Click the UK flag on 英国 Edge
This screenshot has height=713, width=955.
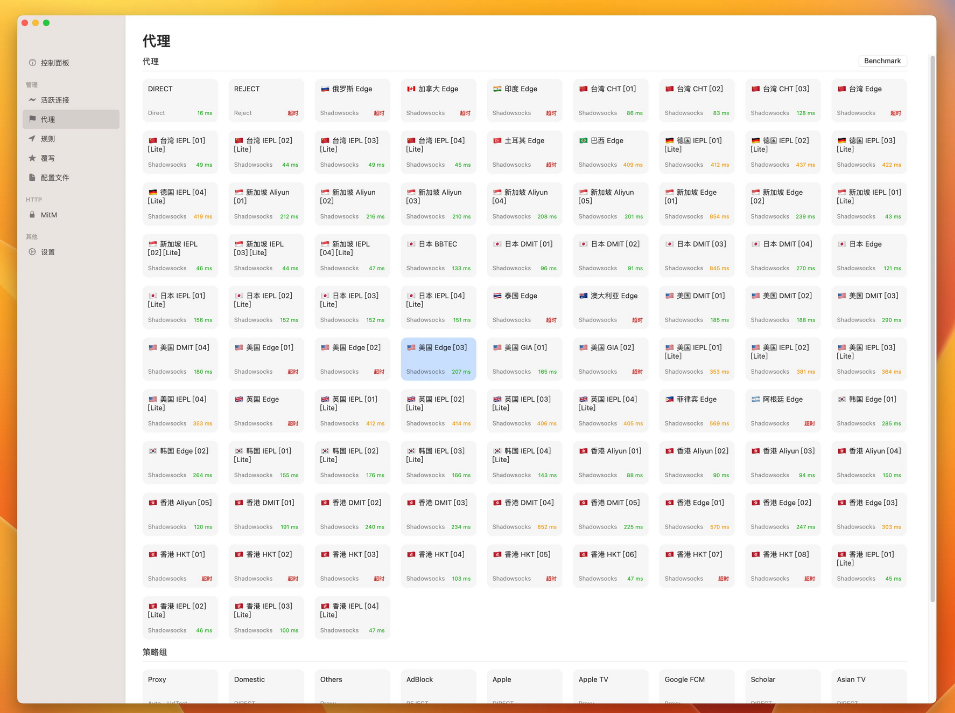click(x=239, y=399)
